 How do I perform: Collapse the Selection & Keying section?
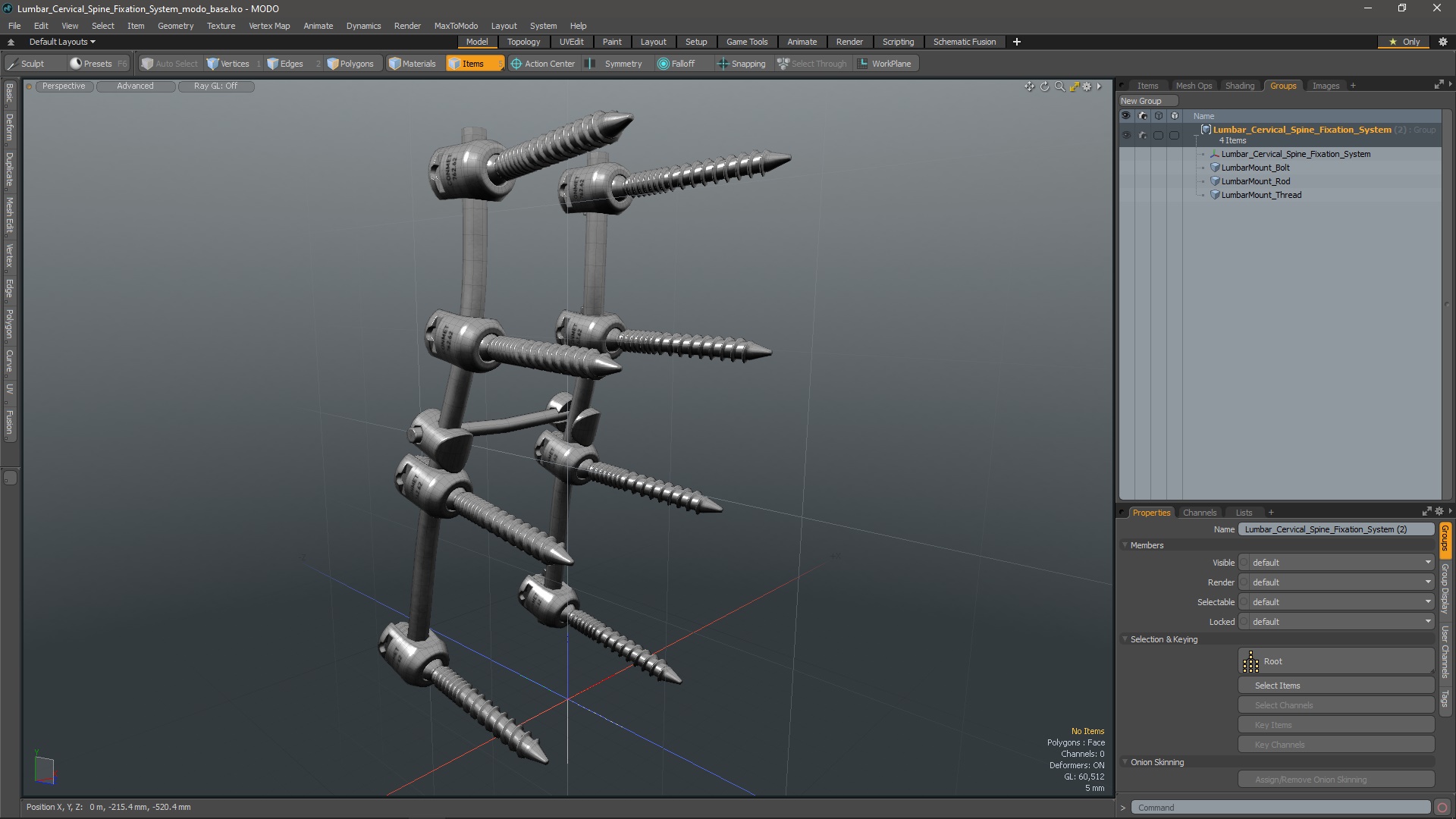coord(1125,639)
